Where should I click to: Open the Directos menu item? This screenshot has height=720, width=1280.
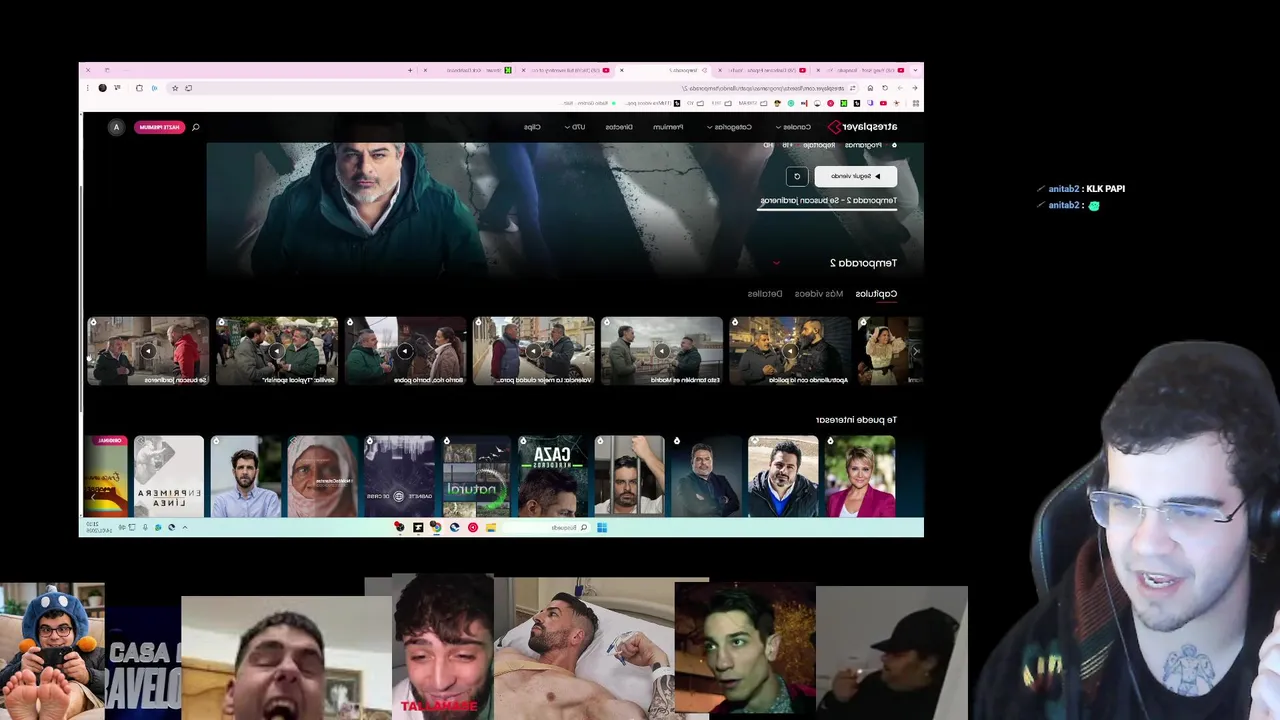619,127
